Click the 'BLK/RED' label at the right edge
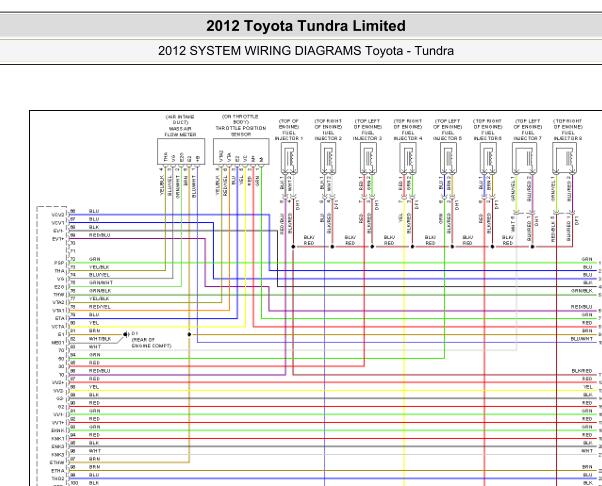This screenshot has height=486, width=602. [582, 371]
